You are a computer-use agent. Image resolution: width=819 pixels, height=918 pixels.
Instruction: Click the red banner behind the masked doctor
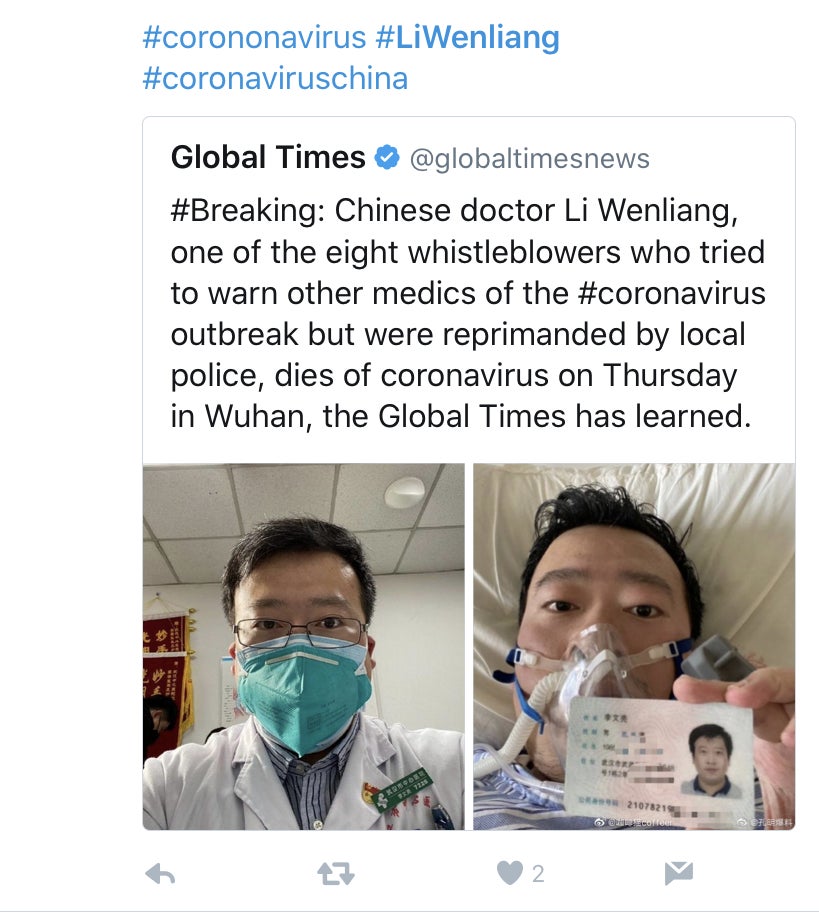pos(165,662)
